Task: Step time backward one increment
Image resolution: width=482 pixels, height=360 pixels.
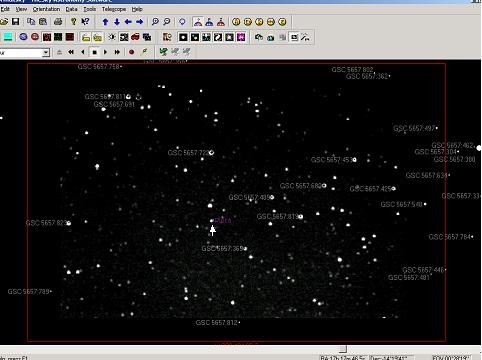Action: click(82, 52)
